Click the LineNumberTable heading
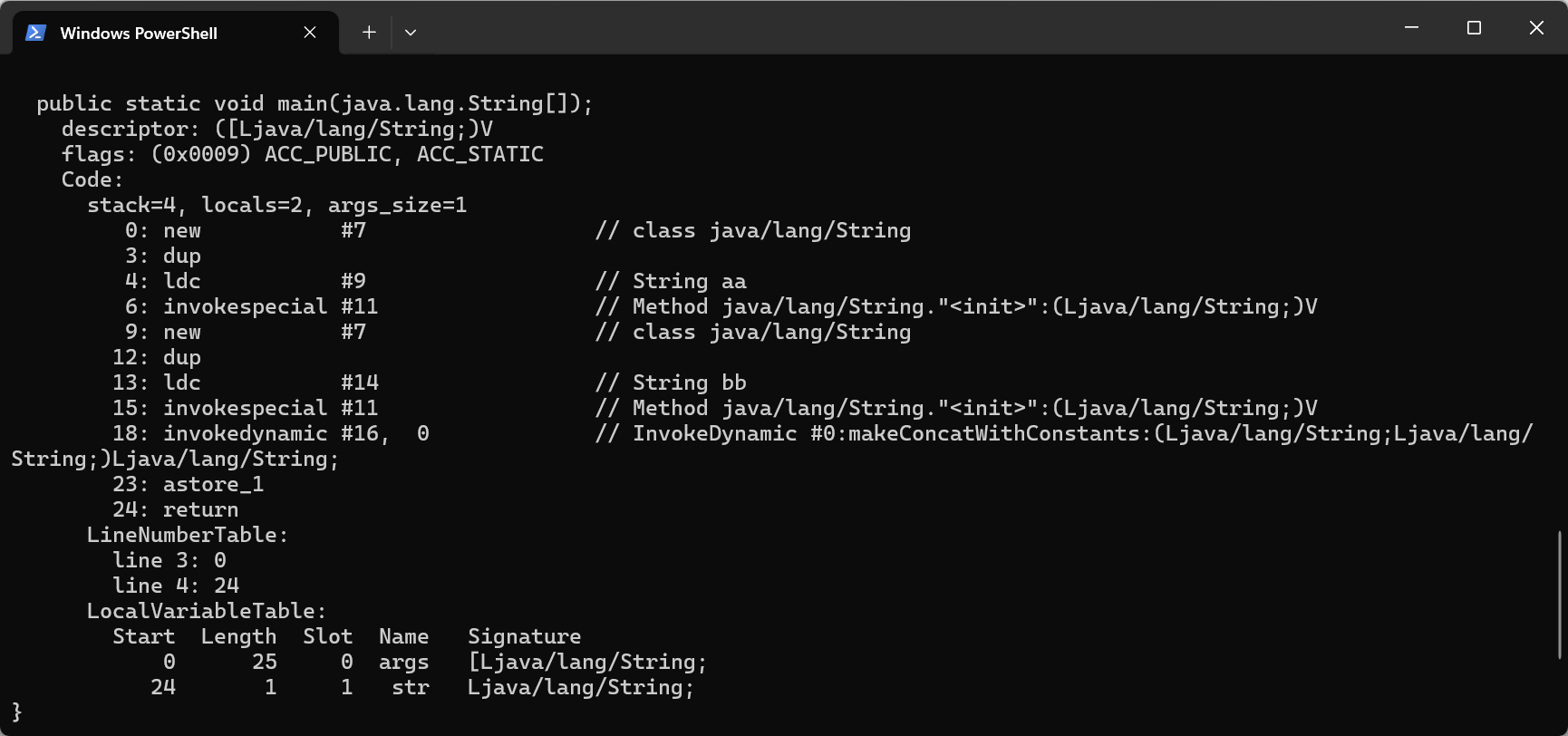The width and height of the screenshot is (1568, 736). [187, 535]
